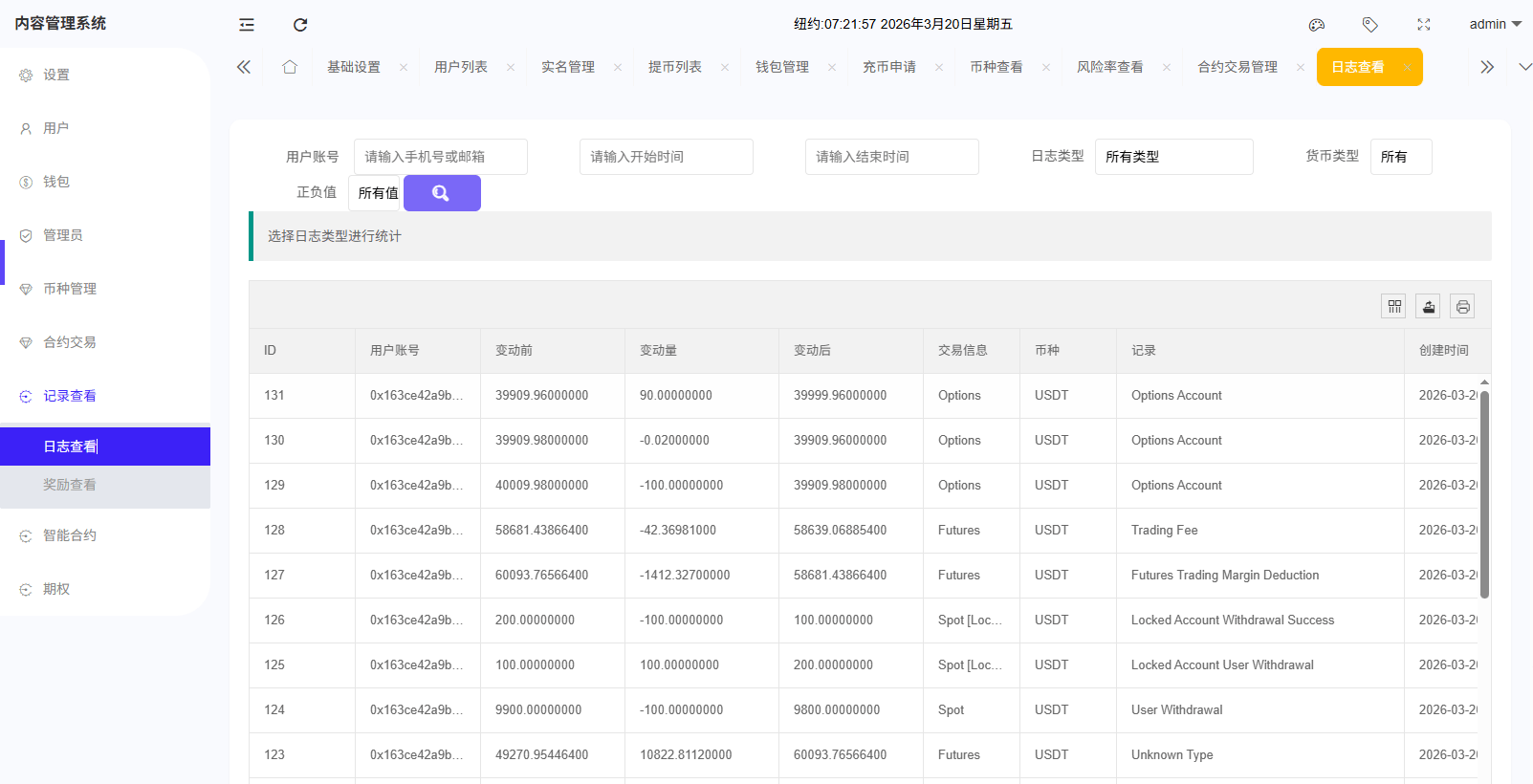Open the table column filter icon
This screenshot has width=1533, height=784.
tap(1394, 306)
